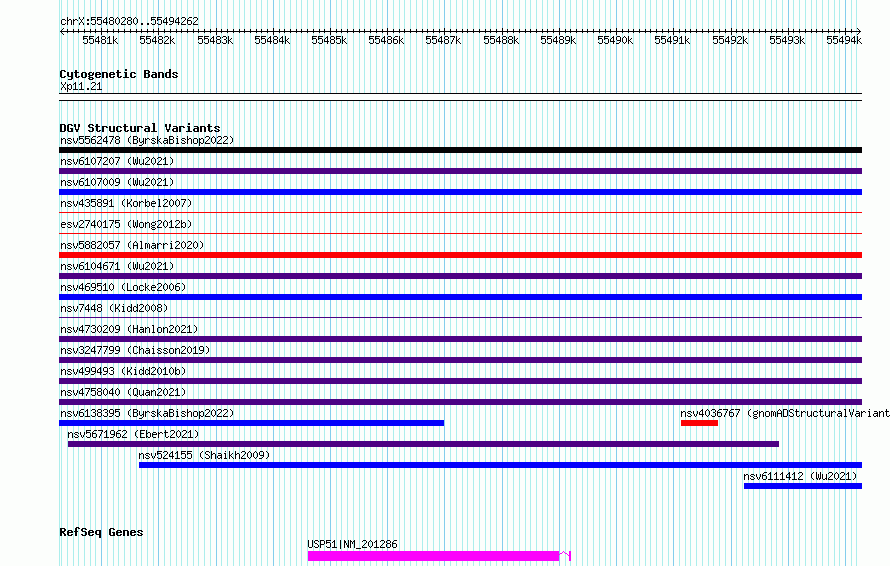890x566 pixels.
Task: Open nsv6111412 (Wu2021) variant label
Action: [x=800, y=476]
